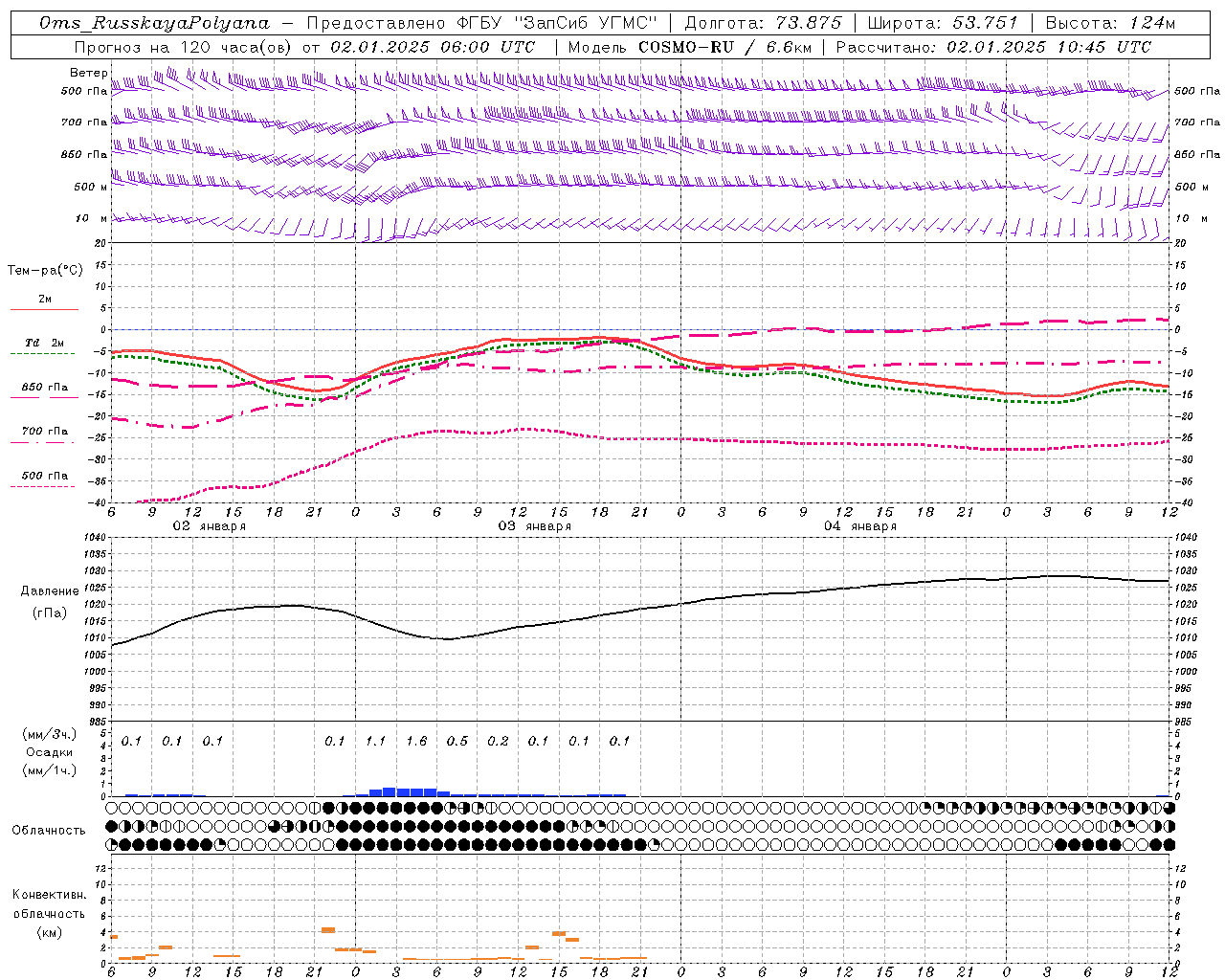Click the Прогноз на 120 часа(ов) text
1225x980 pixels.
point(184,46)
